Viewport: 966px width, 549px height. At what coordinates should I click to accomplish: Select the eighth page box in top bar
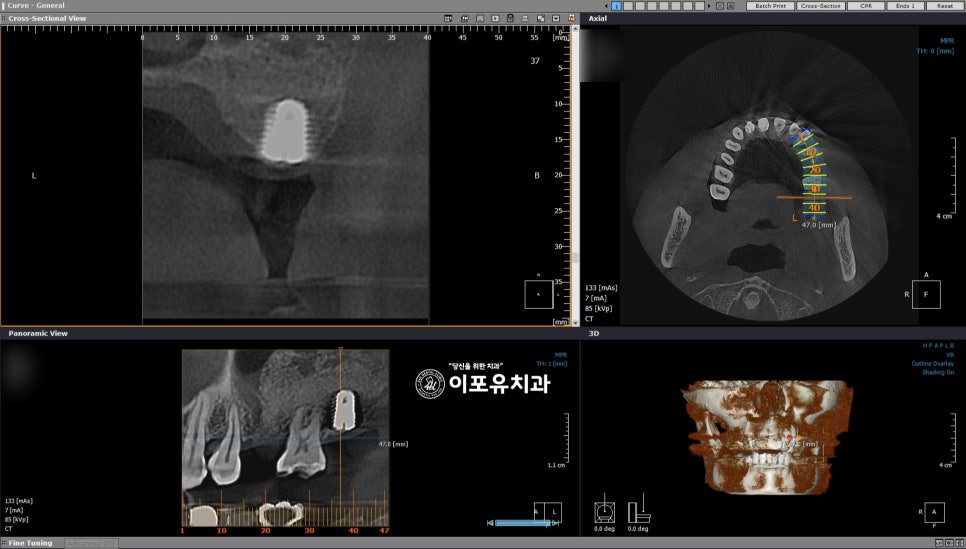tap(699, 6)
